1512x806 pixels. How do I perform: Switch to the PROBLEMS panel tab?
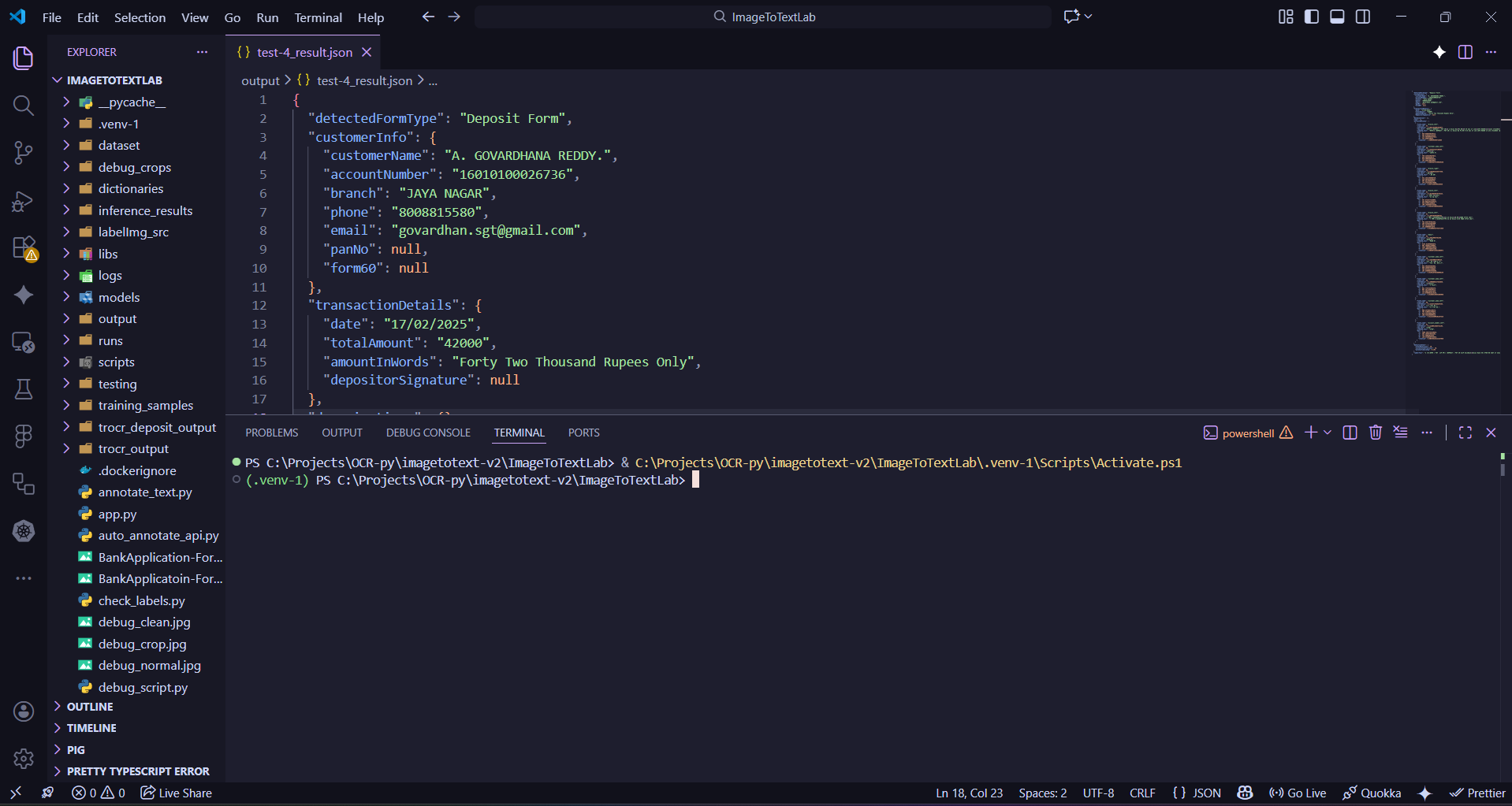pyautogui.click(x=271, y=433)
